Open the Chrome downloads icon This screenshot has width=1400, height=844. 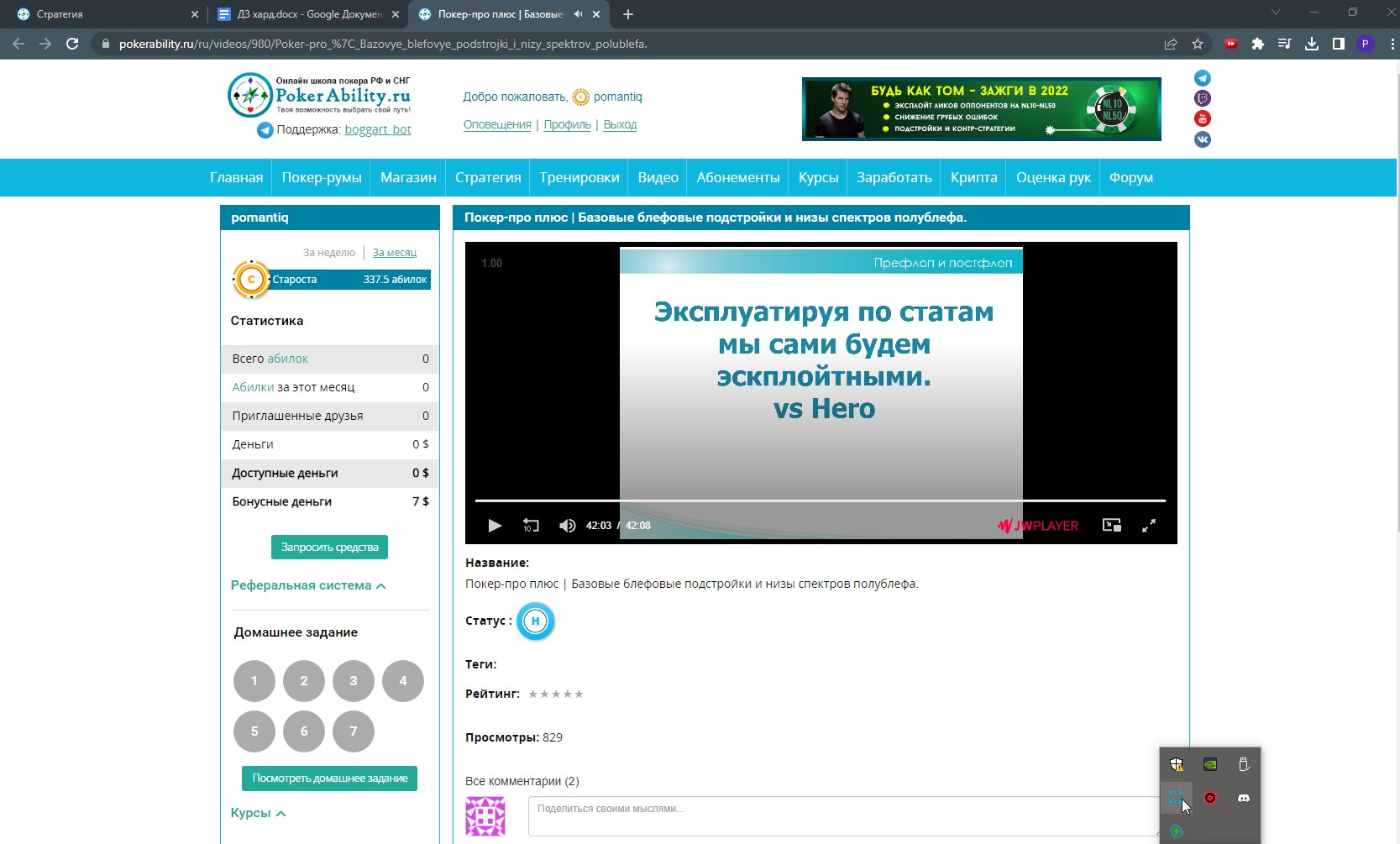click(x=1312, y=44)
